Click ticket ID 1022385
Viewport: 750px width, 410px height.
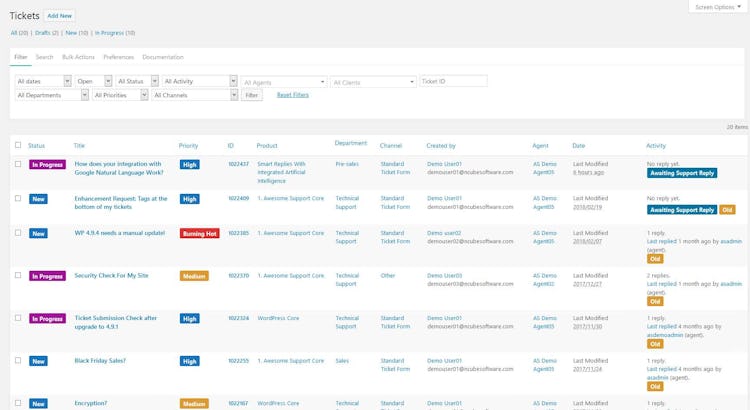[x=238, y=233]
